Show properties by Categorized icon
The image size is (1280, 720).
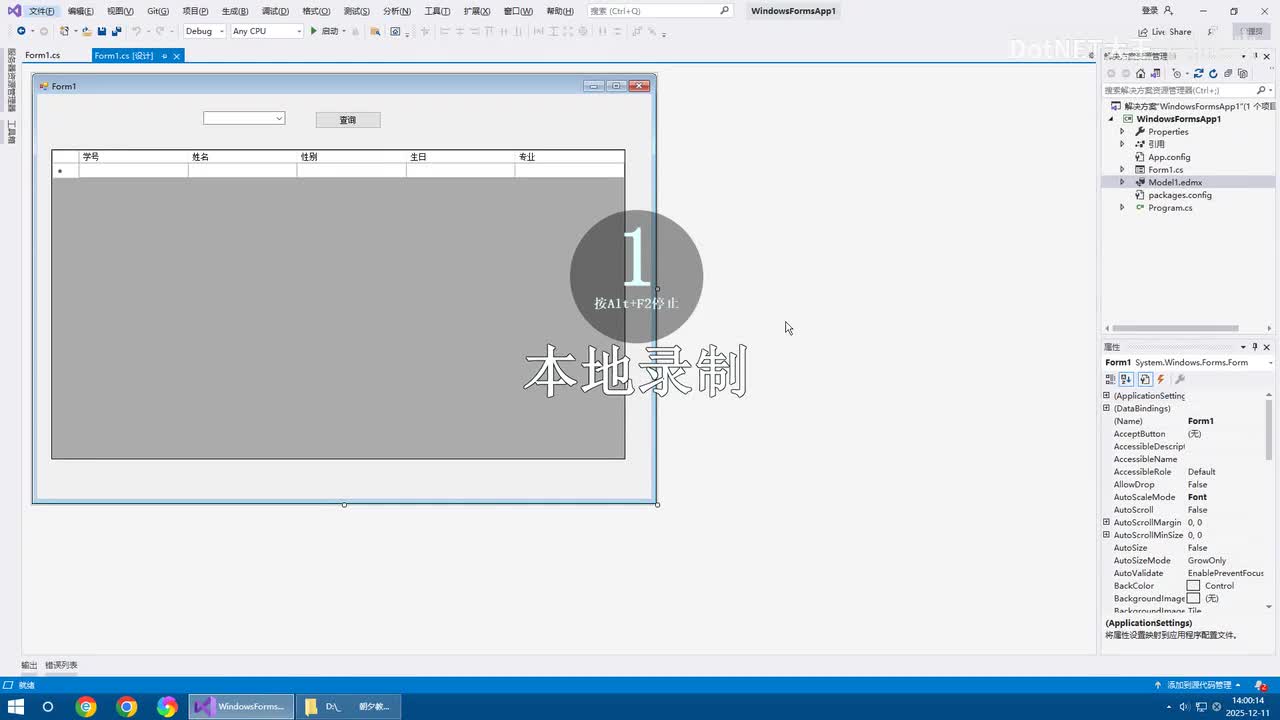tap(1110, 379)
